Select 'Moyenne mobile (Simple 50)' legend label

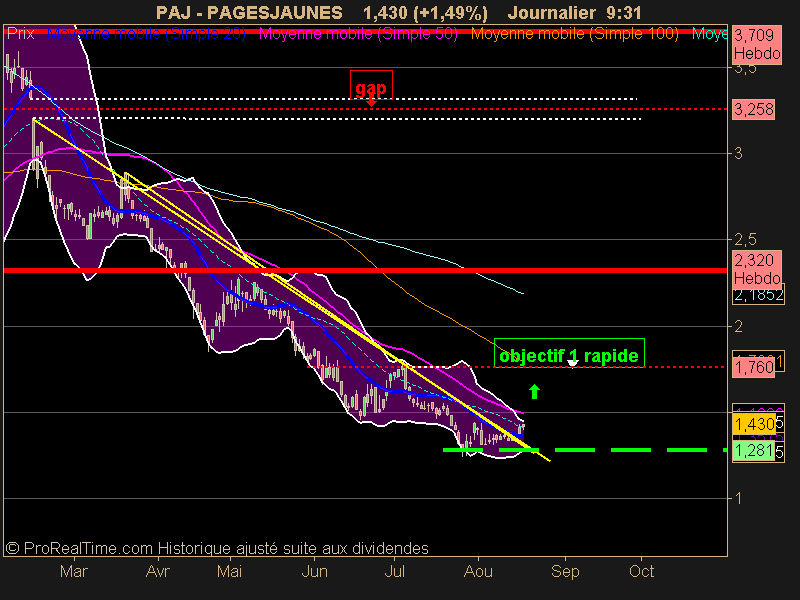[x=358, y=34]
